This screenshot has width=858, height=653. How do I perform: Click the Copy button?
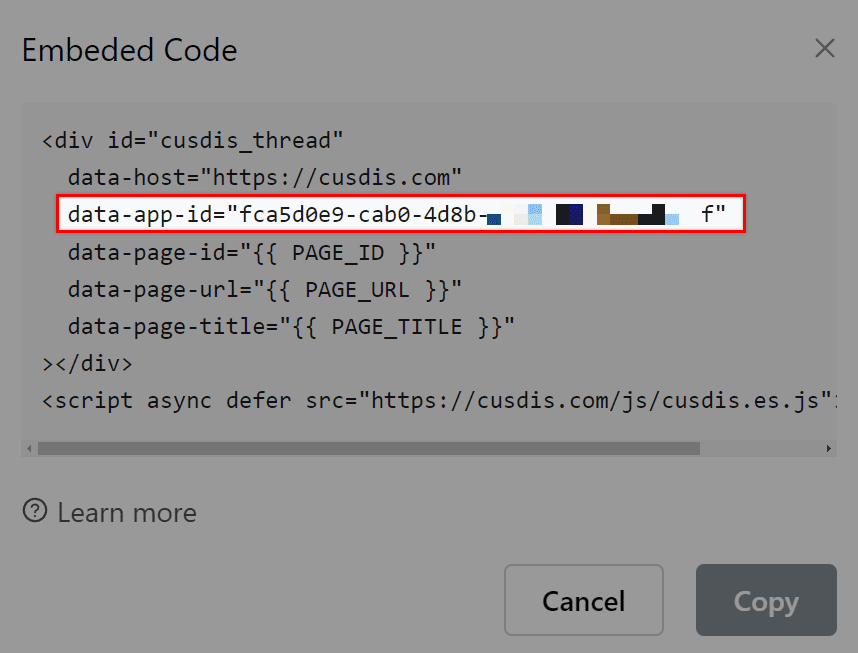click(766, 600)
